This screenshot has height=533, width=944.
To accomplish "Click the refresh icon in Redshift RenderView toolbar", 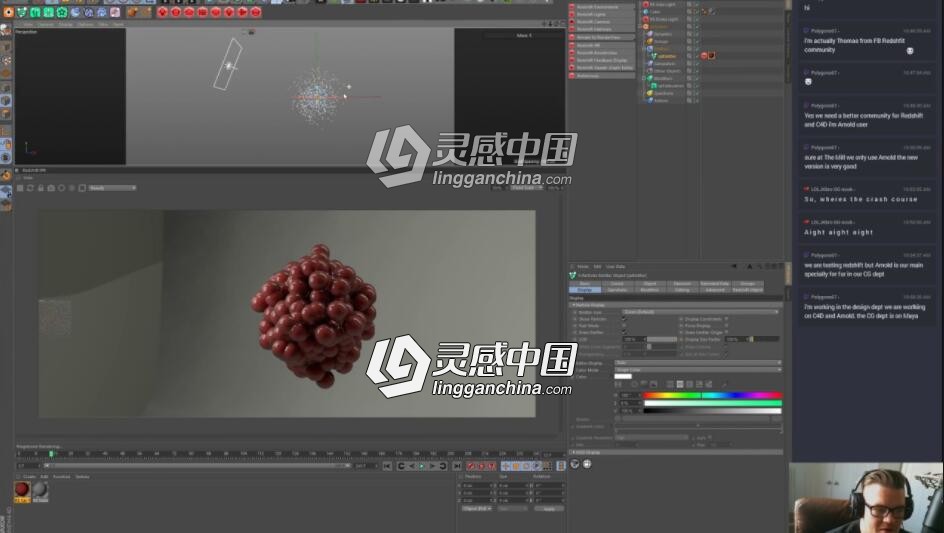I will click(30, 188).
